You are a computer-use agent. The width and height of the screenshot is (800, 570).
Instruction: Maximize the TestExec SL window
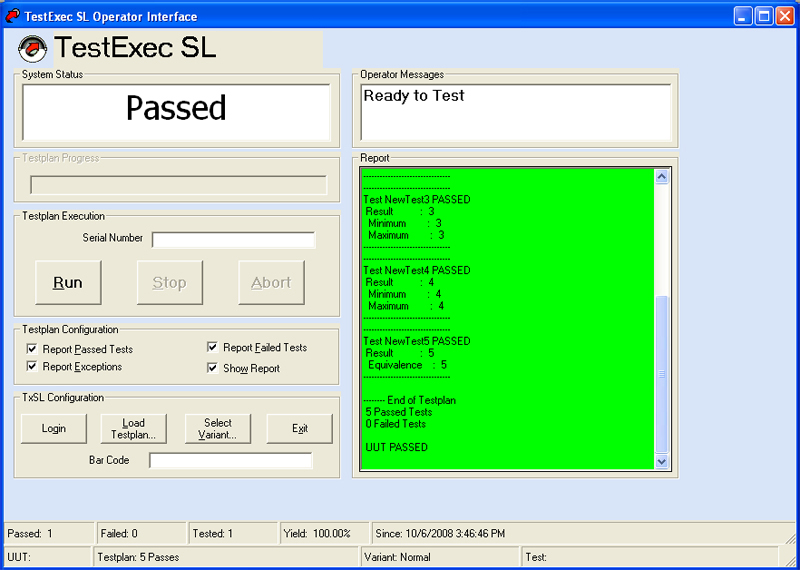(763, 16)
